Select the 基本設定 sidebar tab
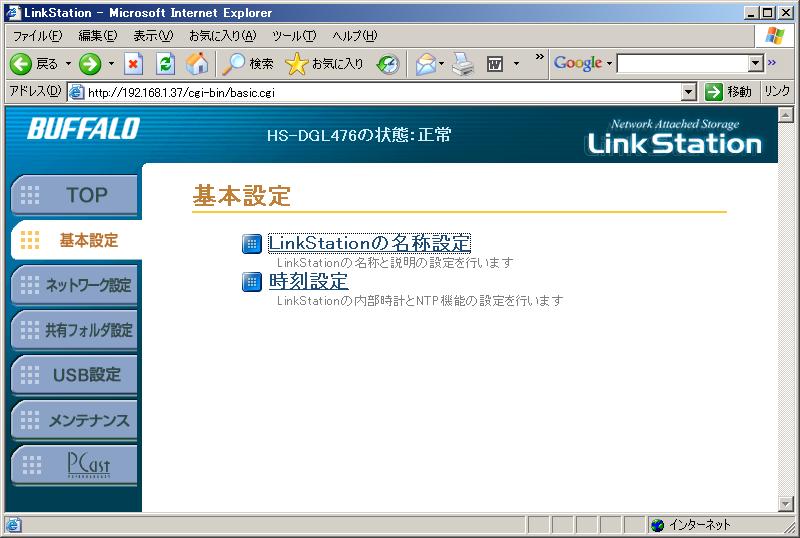800x538 pixels. tap(77, 240)
